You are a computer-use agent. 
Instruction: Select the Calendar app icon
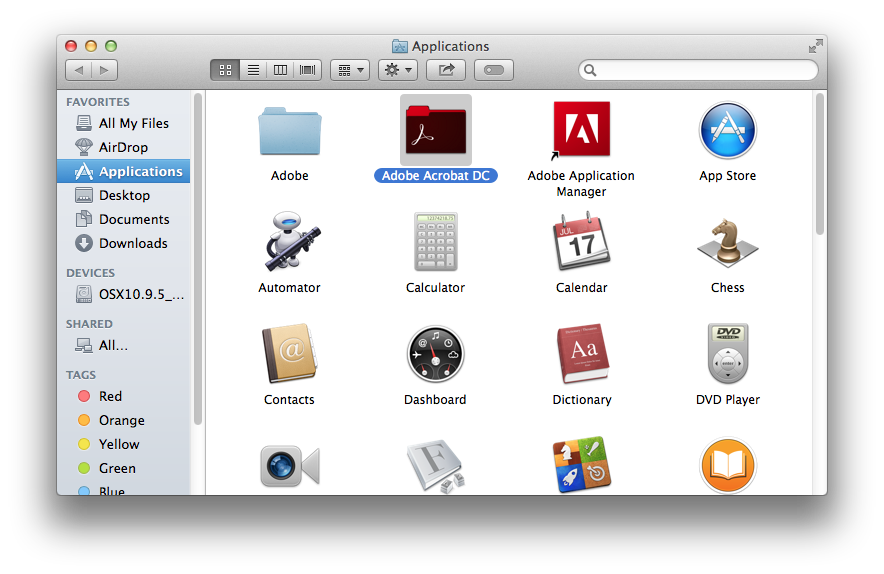pyautogui.click(x=581, y=241)
